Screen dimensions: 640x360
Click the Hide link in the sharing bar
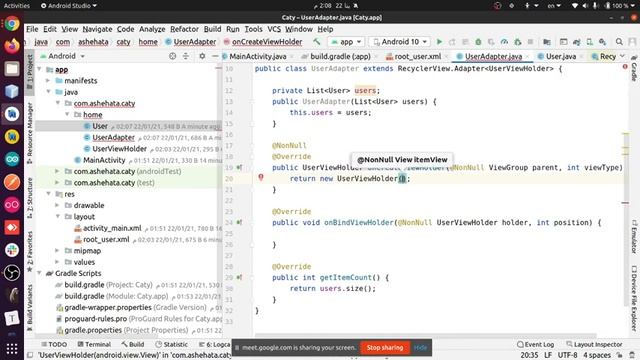point(420,347)
